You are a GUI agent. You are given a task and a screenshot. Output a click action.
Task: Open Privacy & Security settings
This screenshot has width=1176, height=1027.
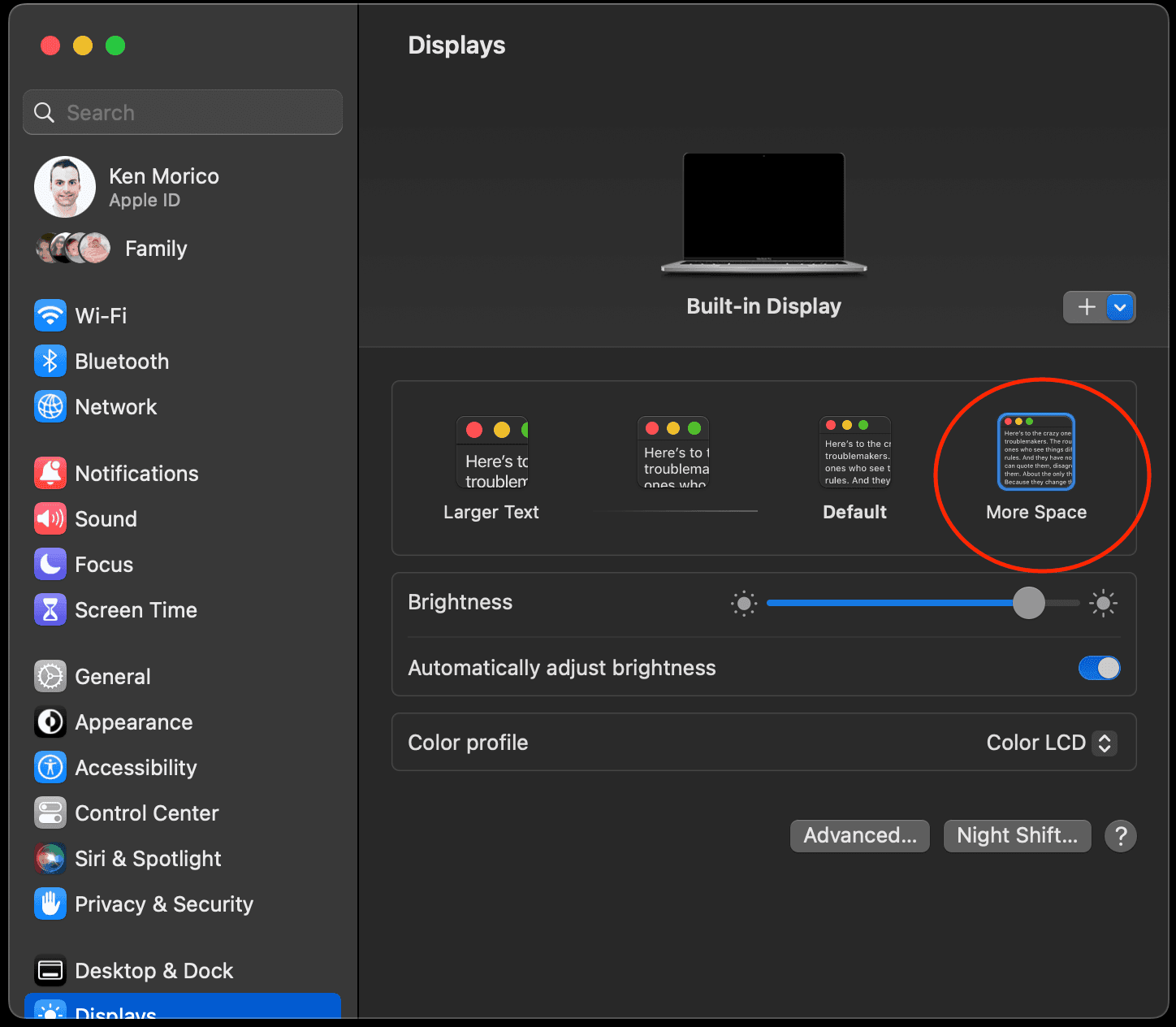(50, 903)
